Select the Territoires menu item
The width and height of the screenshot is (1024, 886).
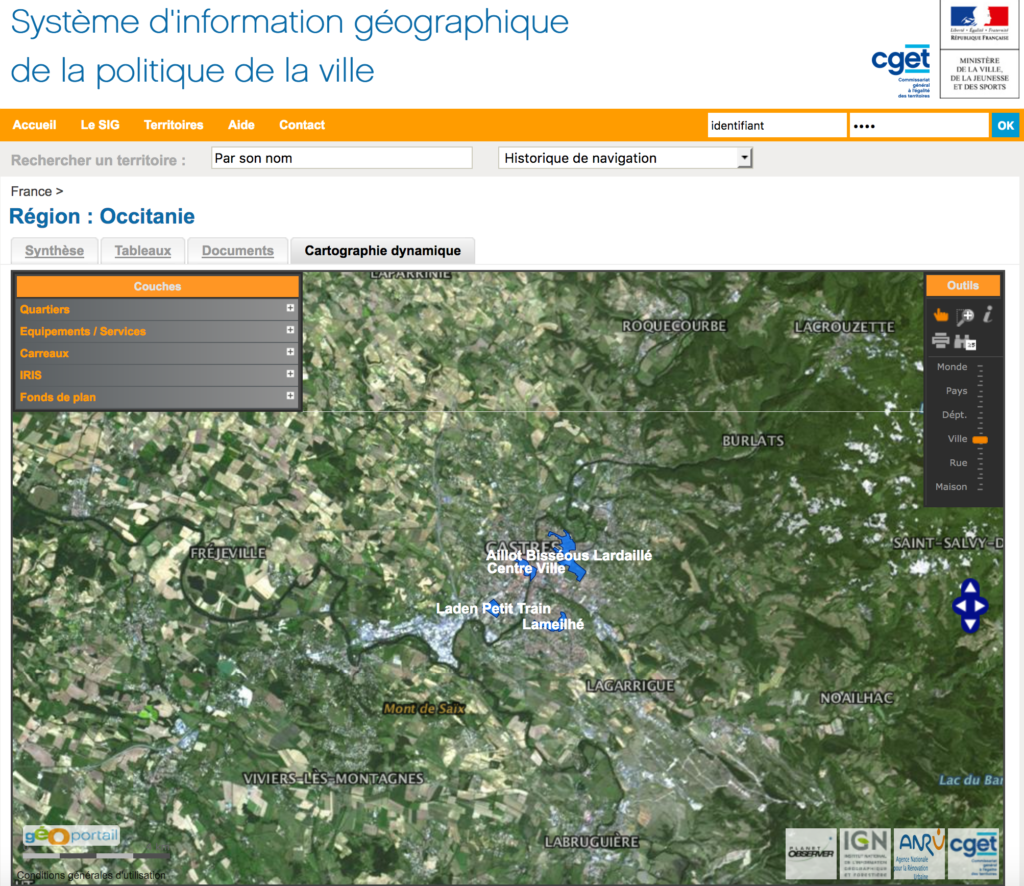point(173,125)
